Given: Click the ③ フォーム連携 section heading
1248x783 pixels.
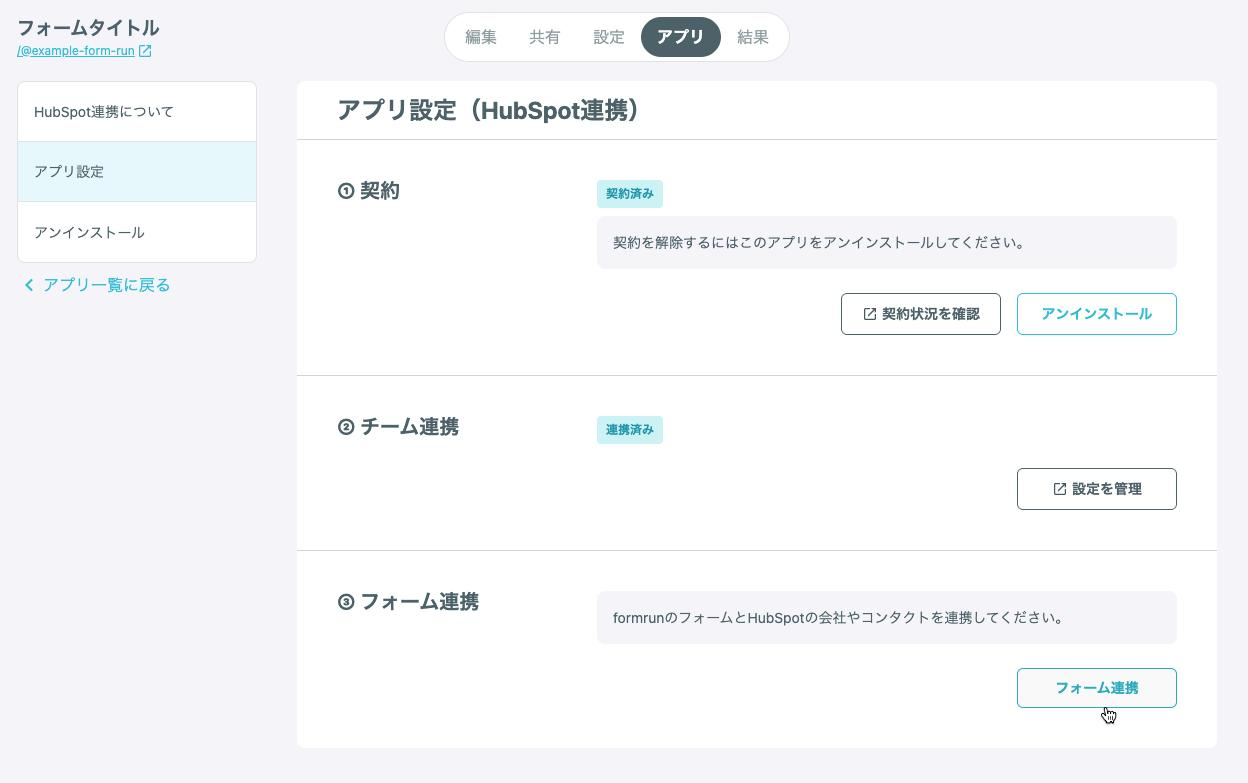Looking at the screenshot, I should click(408, 602).
